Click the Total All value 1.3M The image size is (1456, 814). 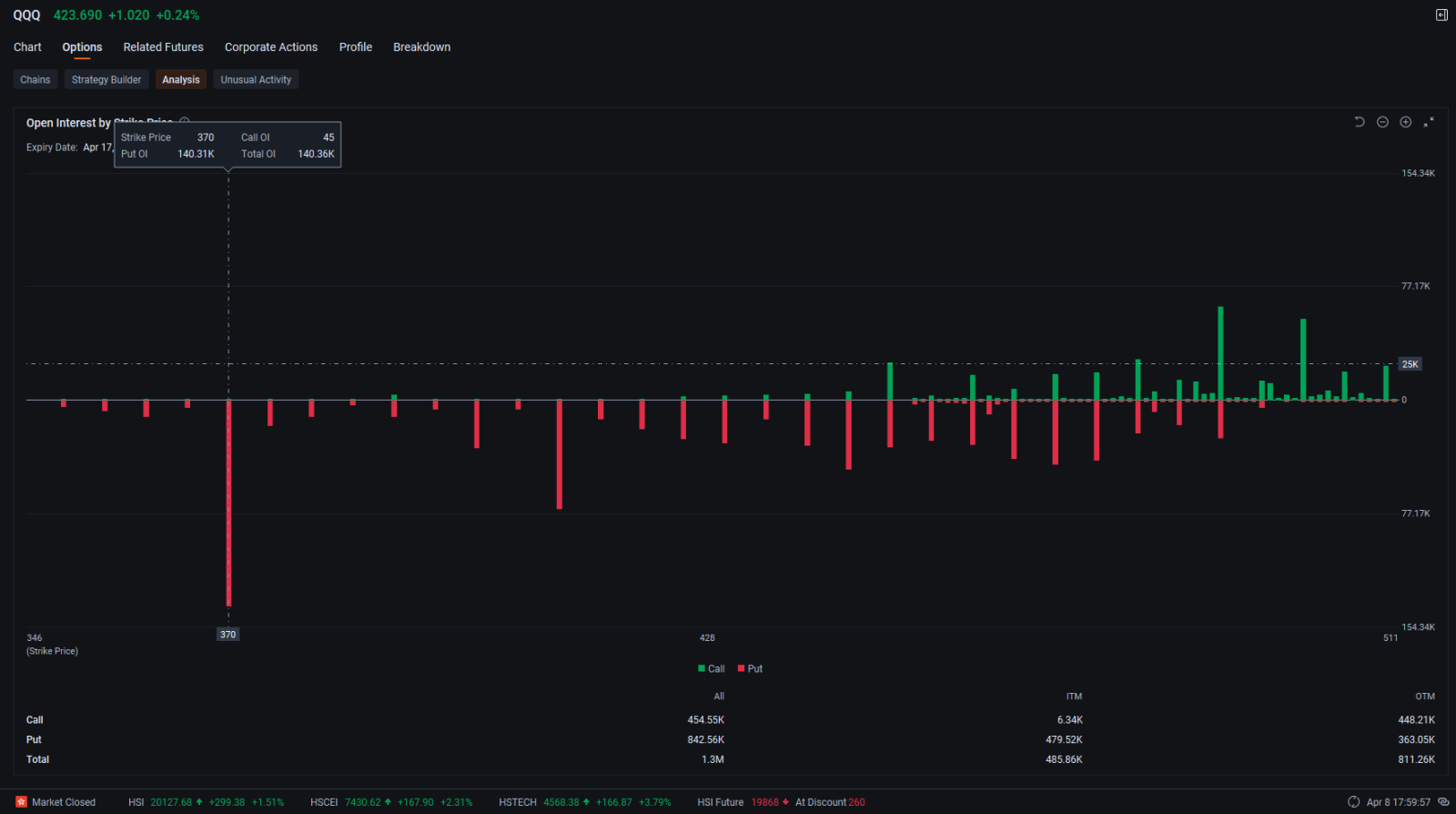(713, 759)
